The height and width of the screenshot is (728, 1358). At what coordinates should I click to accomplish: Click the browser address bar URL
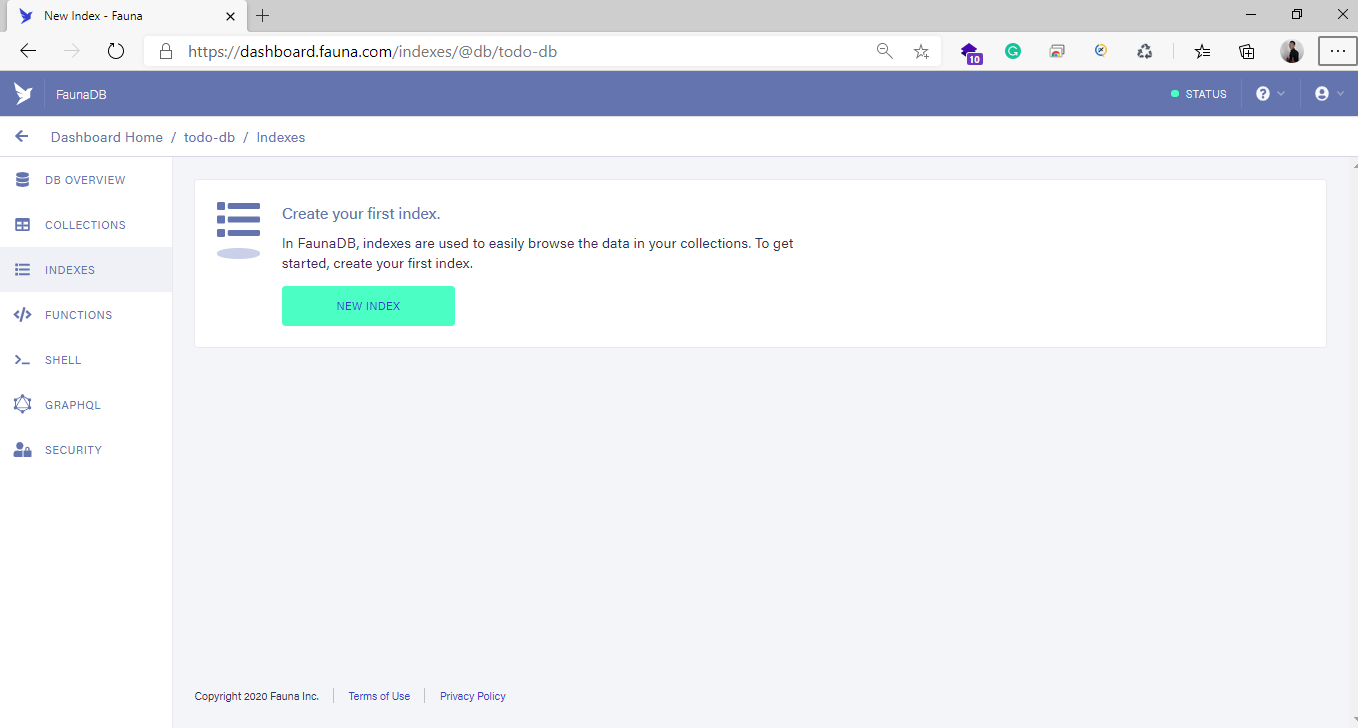[x=372, y=51]
